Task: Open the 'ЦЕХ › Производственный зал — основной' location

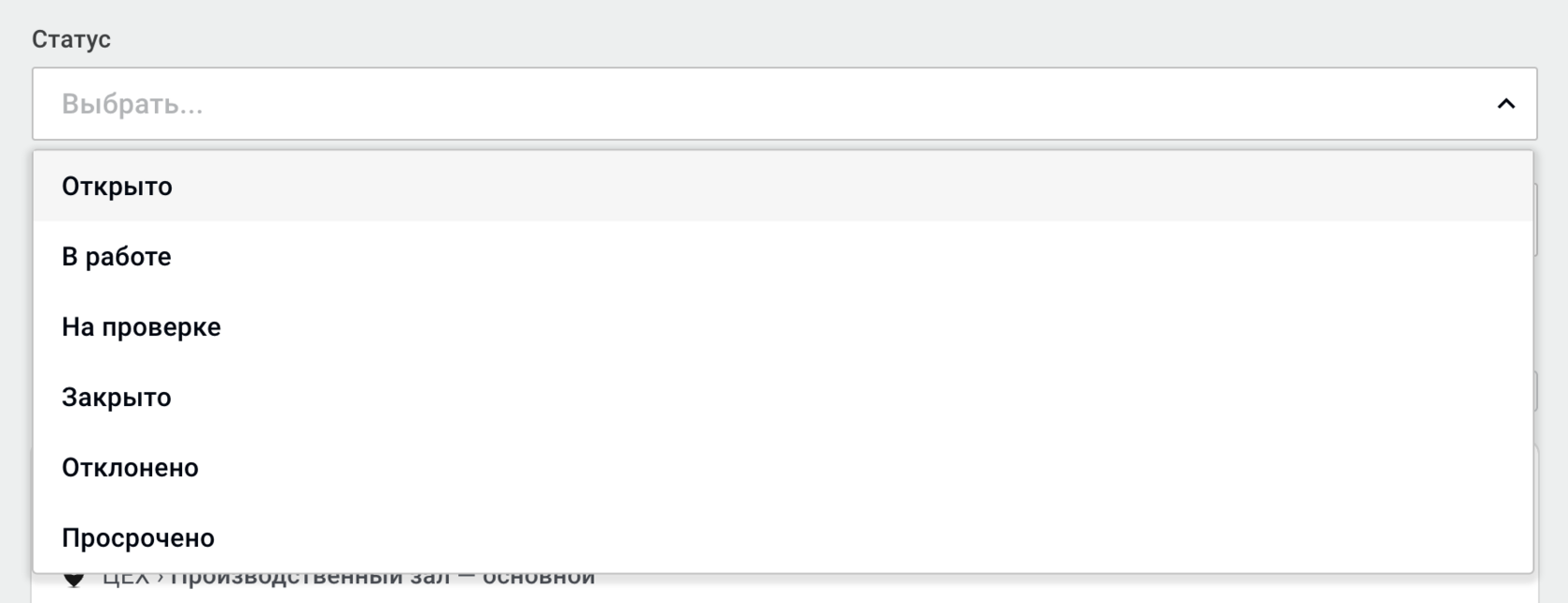Action: 348,580
